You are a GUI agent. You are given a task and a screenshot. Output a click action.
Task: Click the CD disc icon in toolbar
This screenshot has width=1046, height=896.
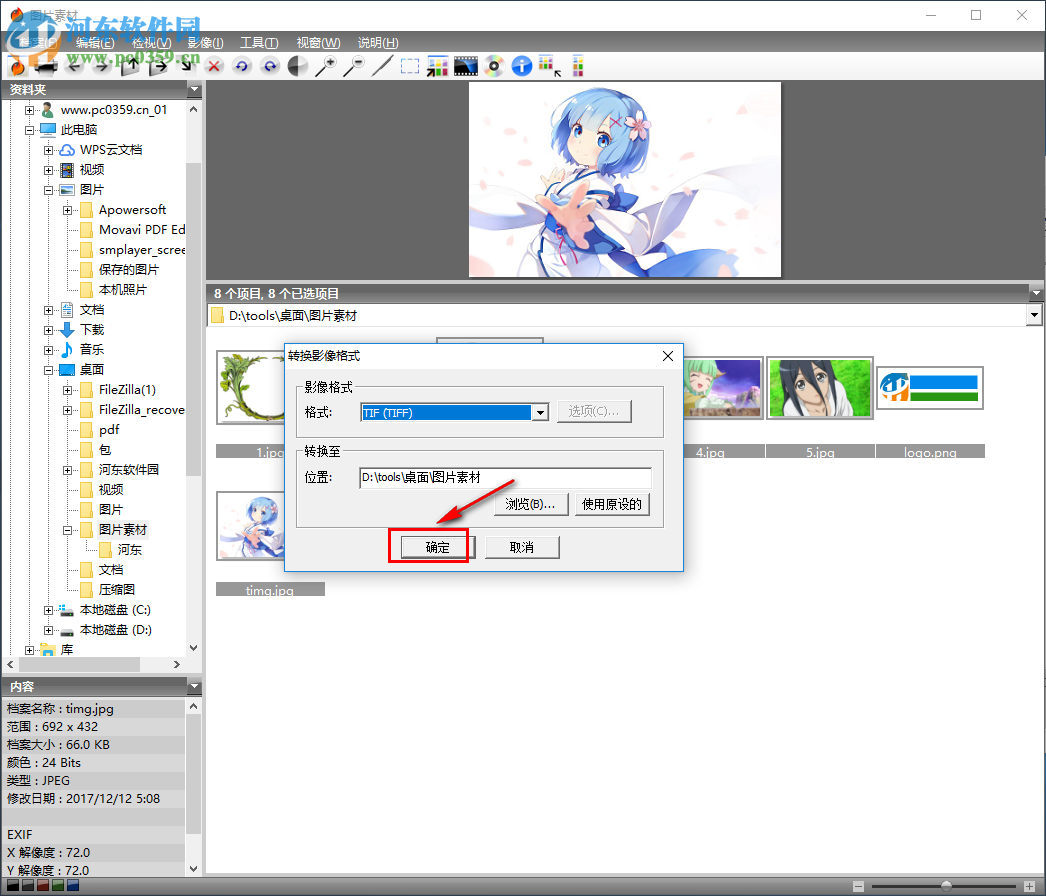[494, 66]
